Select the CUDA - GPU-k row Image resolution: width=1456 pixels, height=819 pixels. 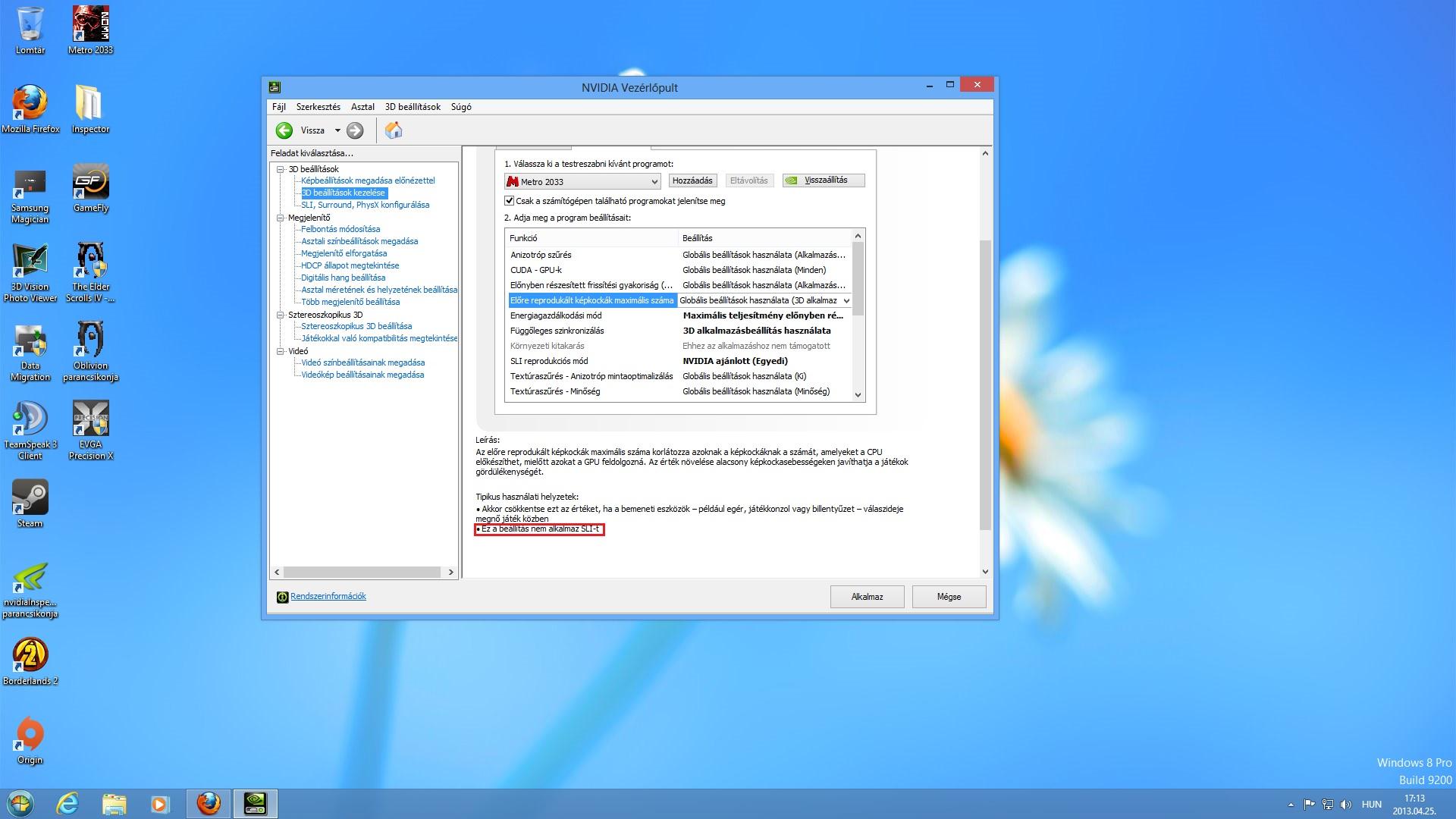(x=679, y=270)
